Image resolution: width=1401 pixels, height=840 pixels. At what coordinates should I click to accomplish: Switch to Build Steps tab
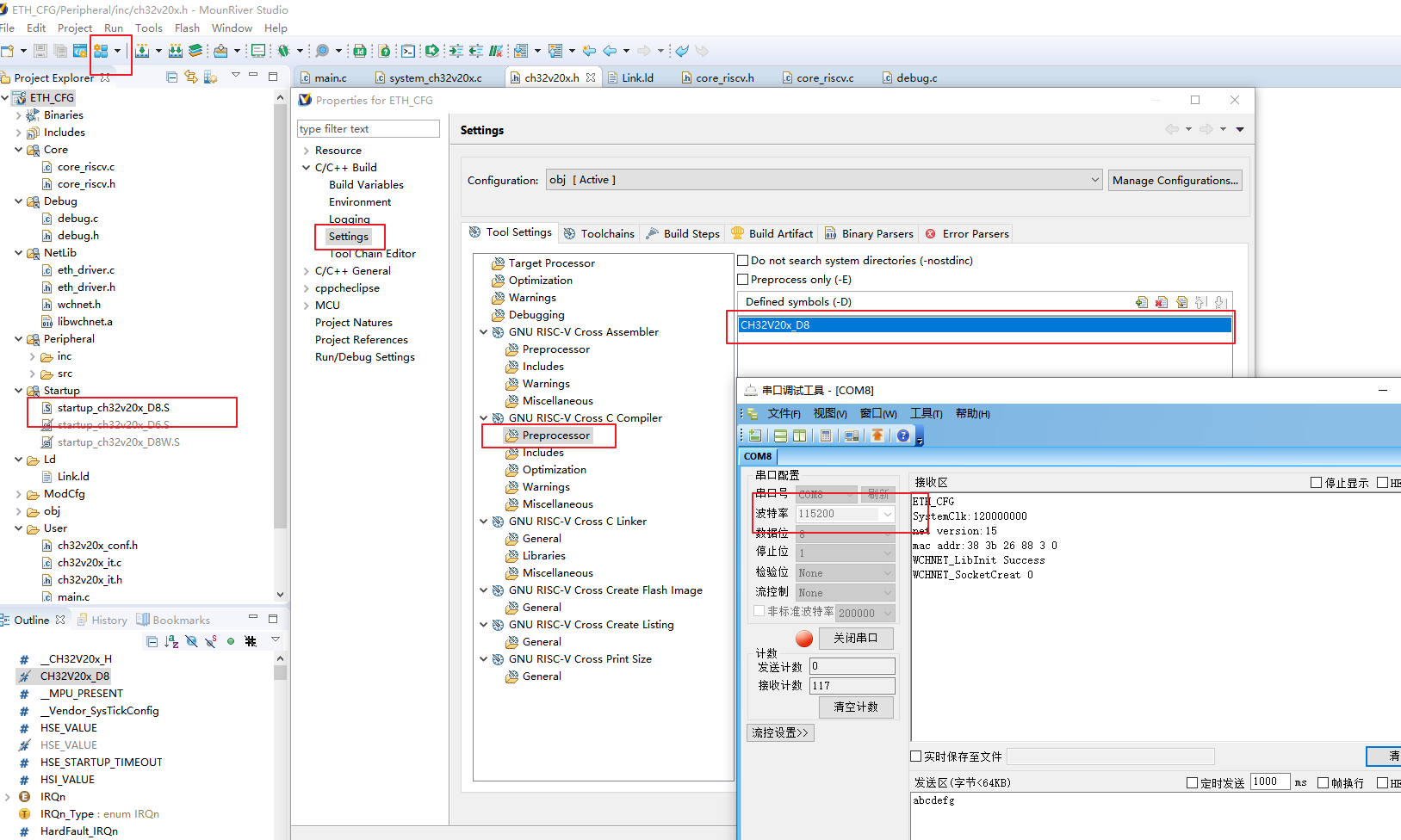[x=683, y=233]
